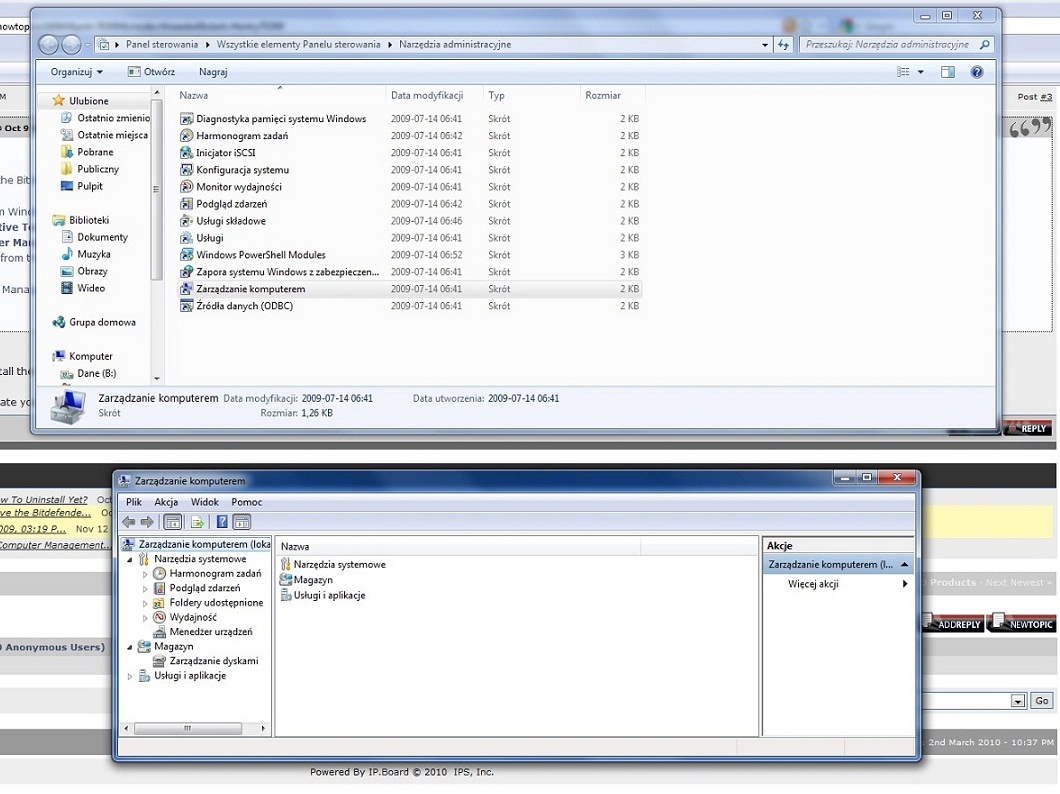
Task: Collapse the Narzędzia systemowe tree node
Action: [x=130, y=560]
